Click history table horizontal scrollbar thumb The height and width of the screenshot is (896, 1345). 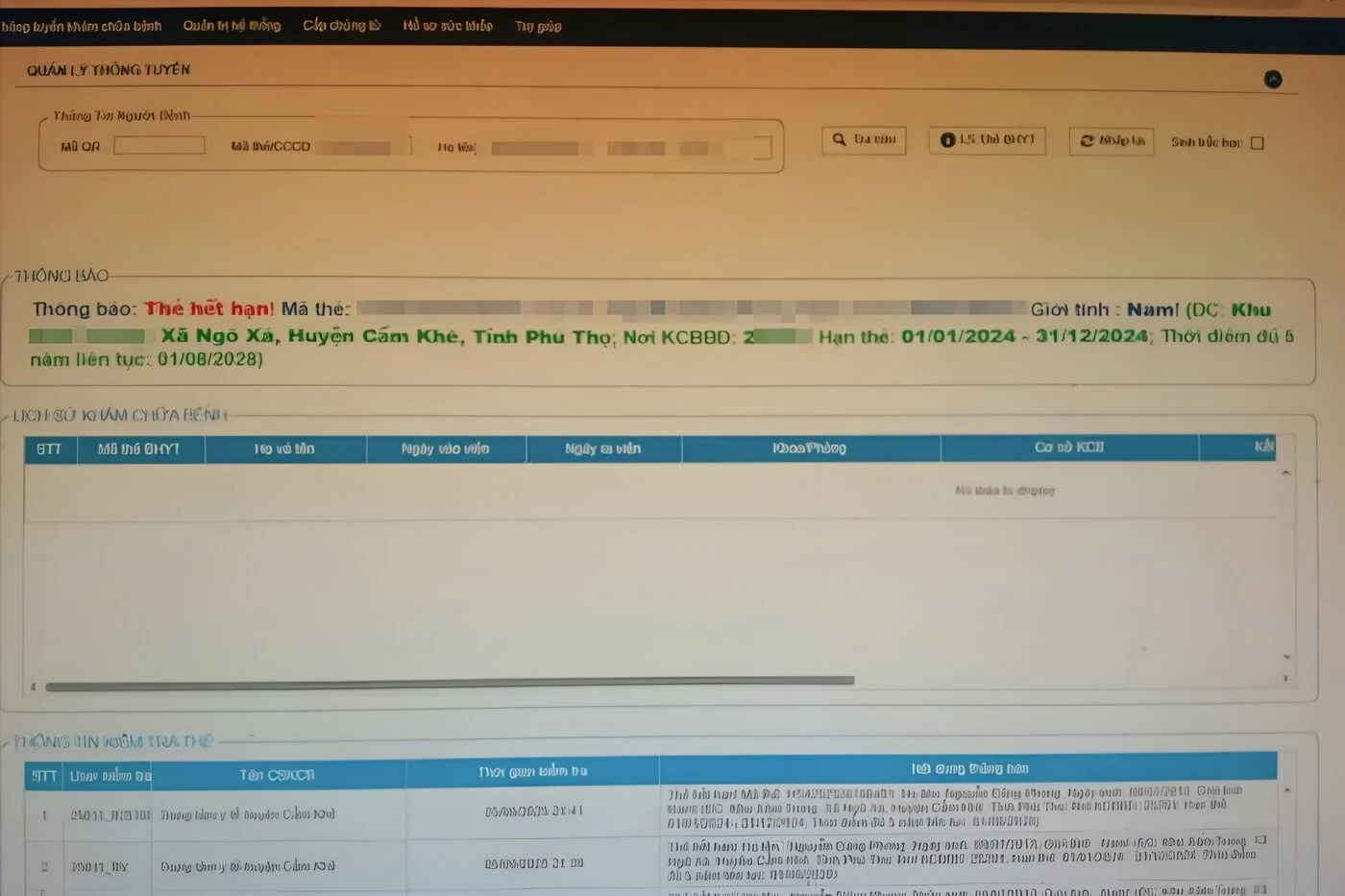(450, 683)
